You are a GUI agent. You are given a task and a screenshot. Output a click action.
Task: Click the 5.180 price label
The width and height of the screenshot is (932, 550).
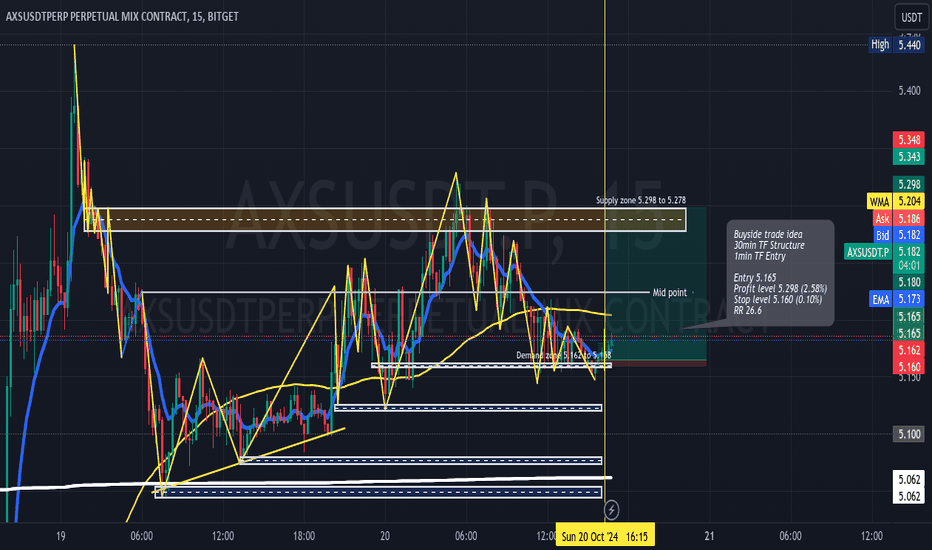coord(909,282)
